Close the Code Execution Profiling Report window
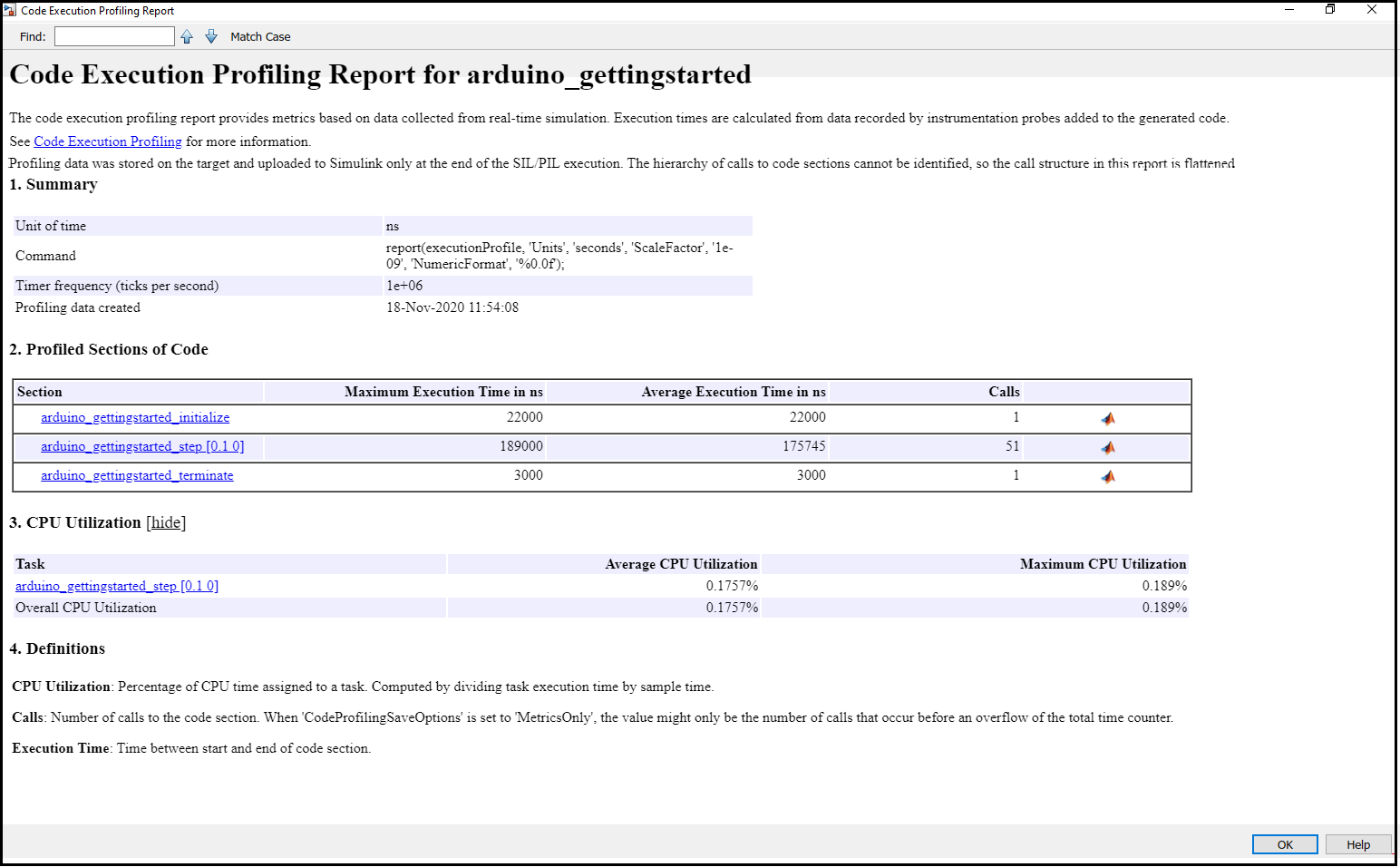This screenshot has height=867, width=1400. click(x=1372, y=10)
